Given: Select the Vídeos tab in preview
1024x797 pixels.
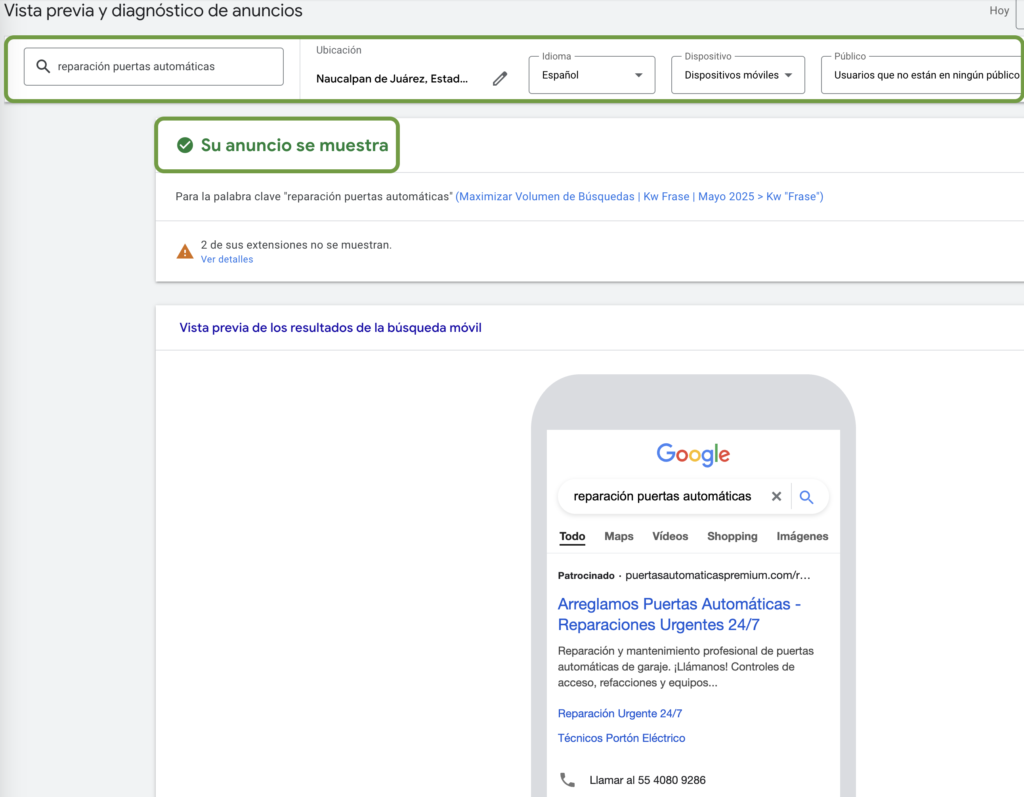Looking at the screenshot, I should click(x=670, y=536).
